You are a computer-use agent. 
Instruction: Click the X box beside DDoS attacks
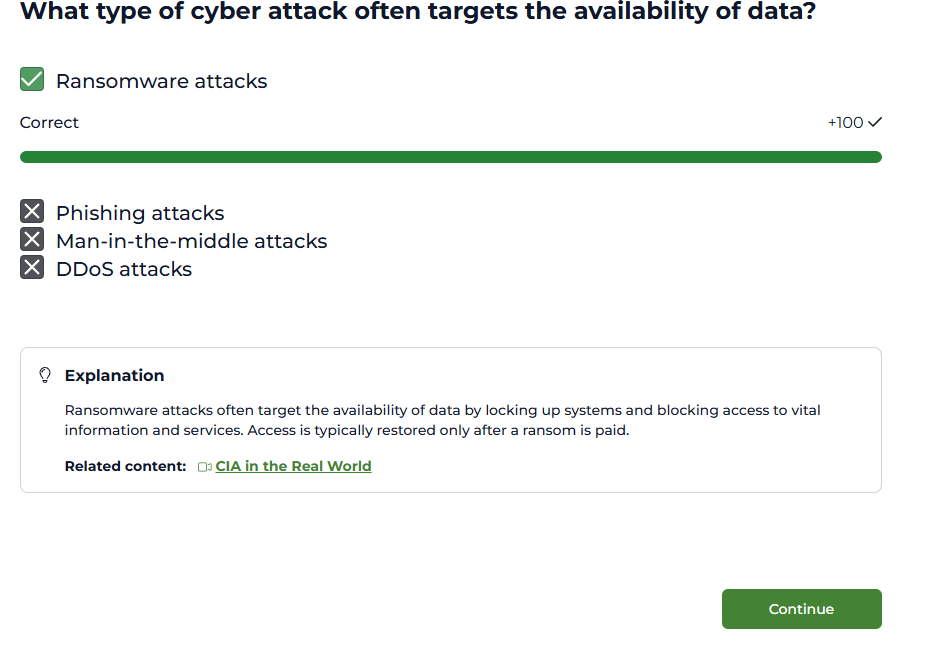[x=32, y=267]
